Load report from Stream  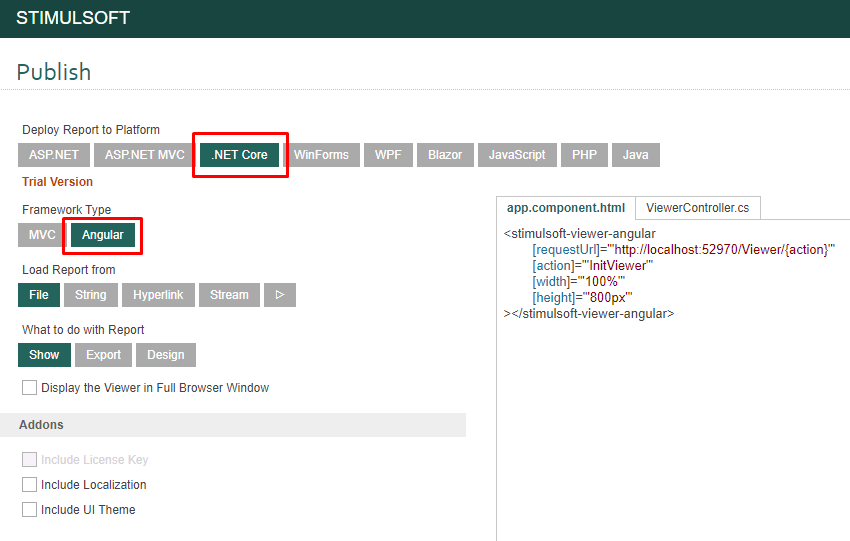pyautogui.click(x=229, y=295)
